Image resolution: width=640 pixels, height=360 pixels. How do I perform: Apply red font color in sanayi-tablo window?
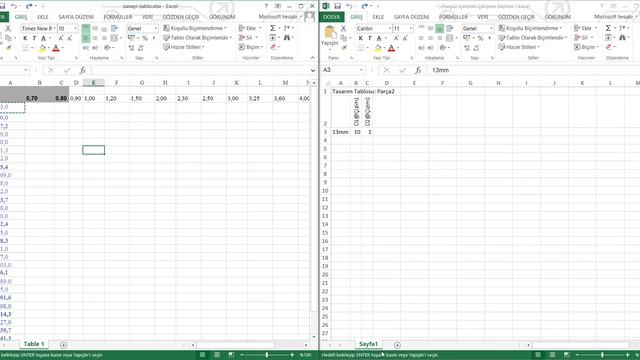56,48
